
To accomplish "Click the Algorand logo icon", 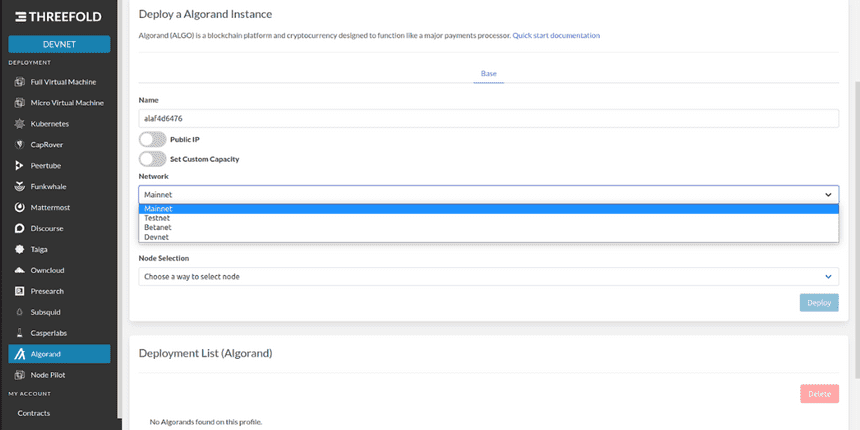I will tap(20, 354).
